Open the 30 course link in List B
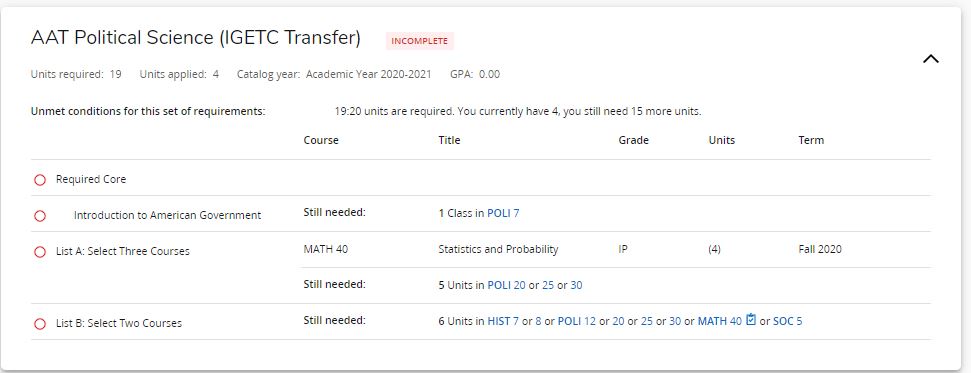Viewport: 971px width, 373px height. tap(675, 321)
